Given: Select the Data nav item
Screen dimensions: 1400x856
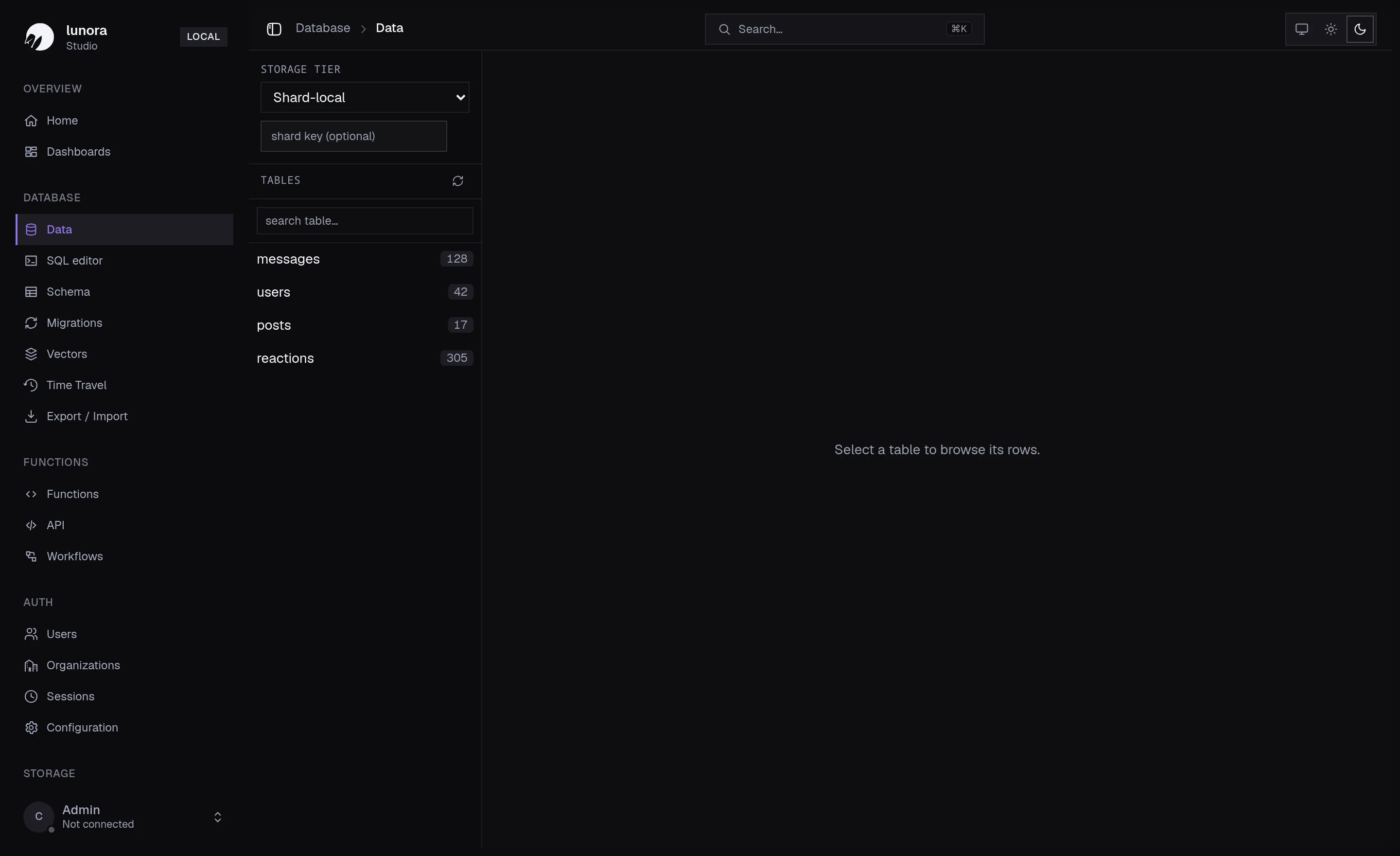Looking at the screenshot, I should tap(124, 230).
